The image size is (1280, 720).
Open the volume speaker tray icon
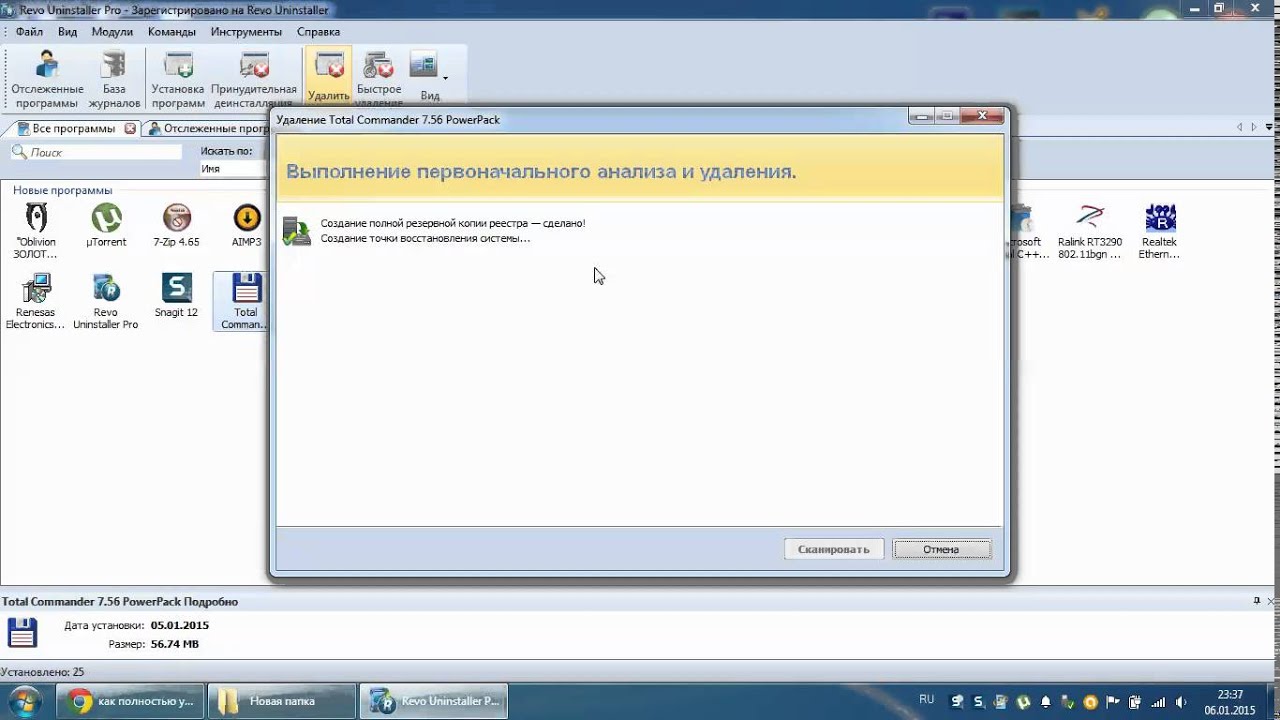[1181, 702]
